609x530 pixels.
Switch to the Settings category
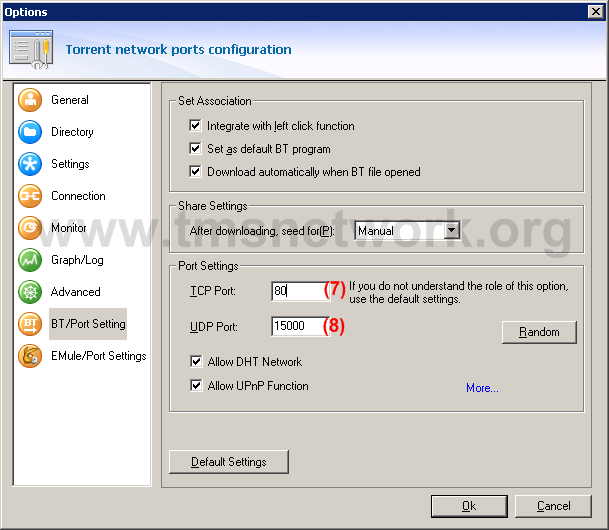(x=70, y=164)
